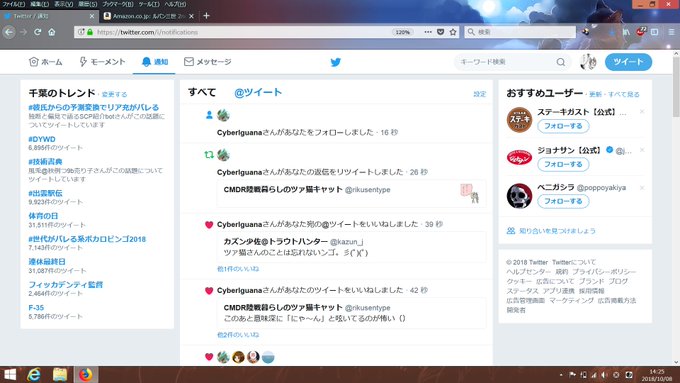Open the #DYWD trend

point(42,139)
